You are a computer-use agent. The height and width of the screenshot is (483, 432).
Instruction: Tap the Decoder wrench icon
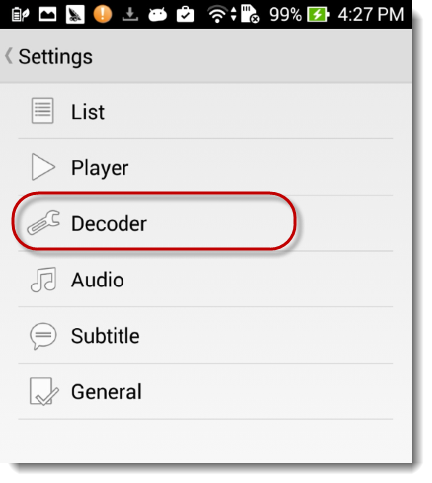[x=44, y=222]
